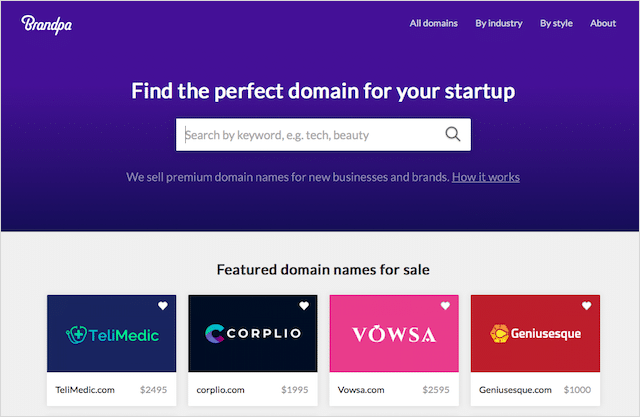
Task: Favorite TeliMedic with the heart icon
Action: pyautogui.click(x=163, y=306)
